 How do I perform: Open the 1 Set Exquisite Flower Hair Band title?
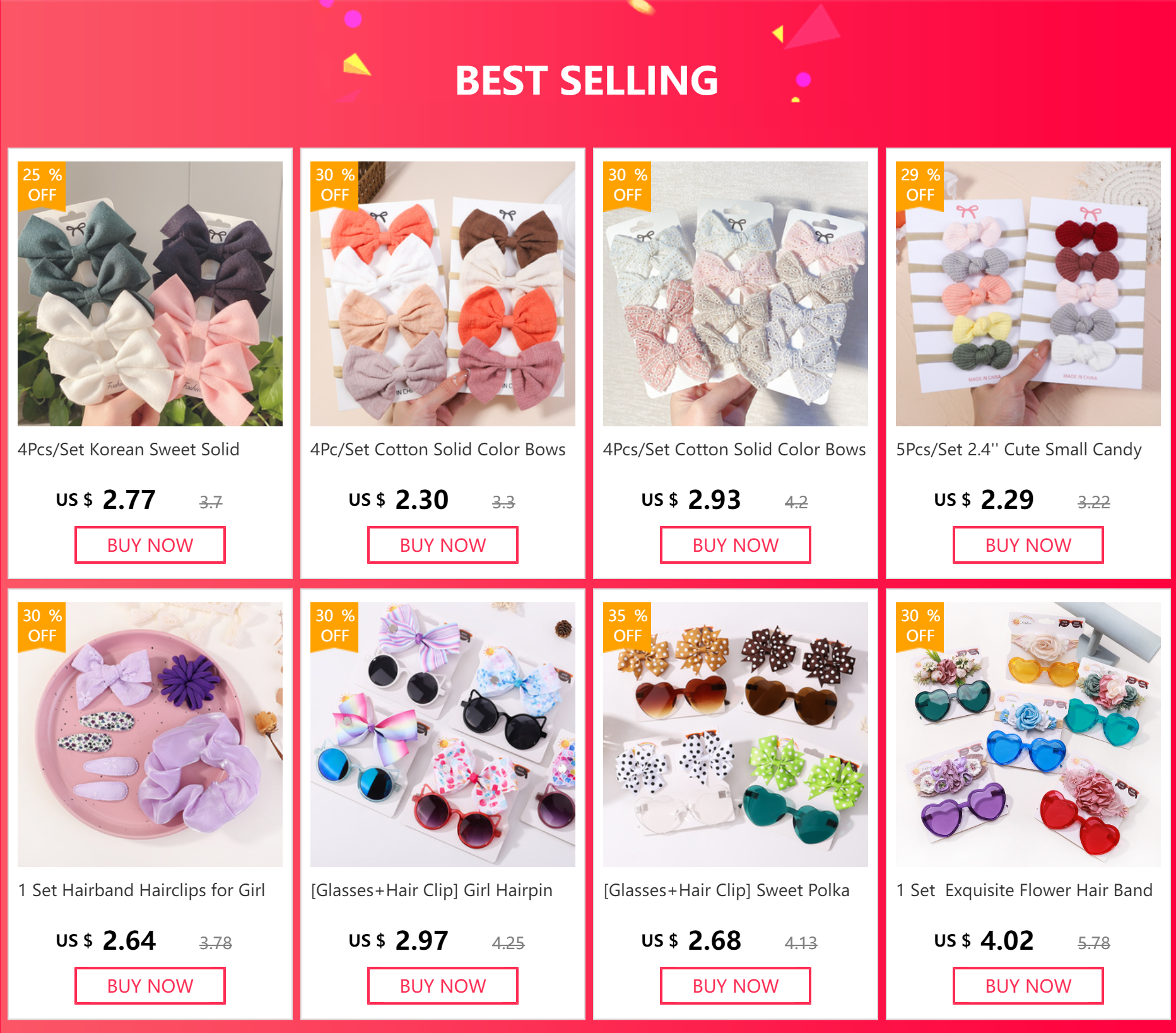[1025, 890]
